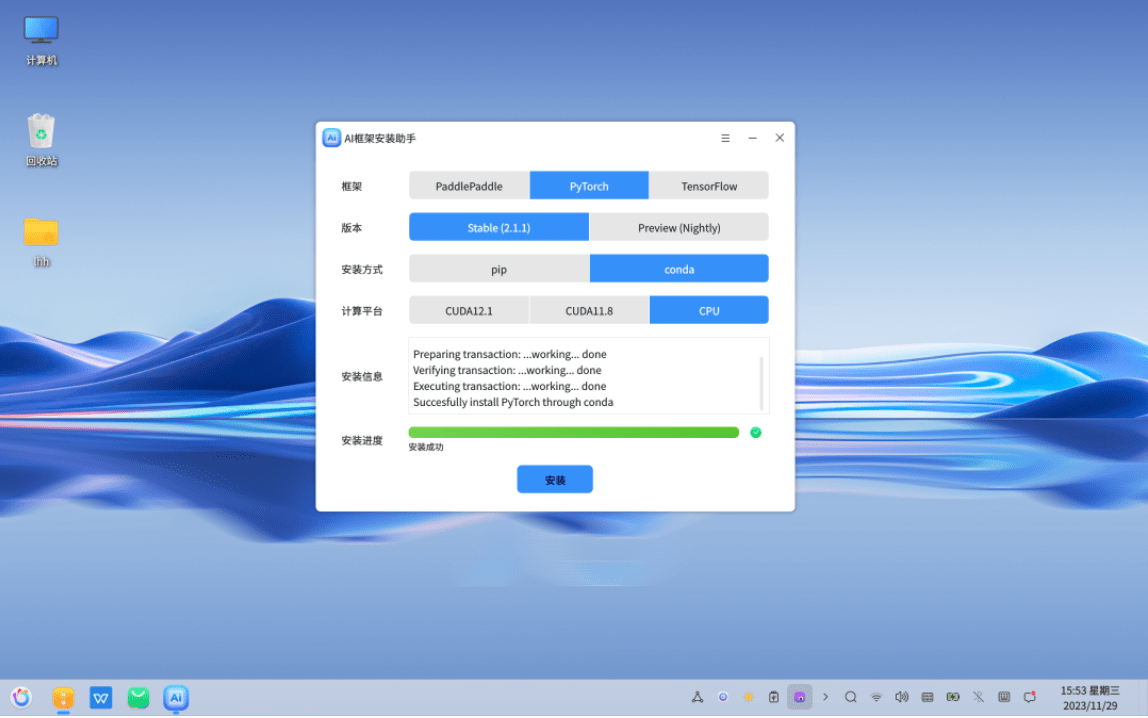The height and width of the screenshot is (718, 1148).
Task: Switch framework to TensorFlow
Action: point(709,185)
